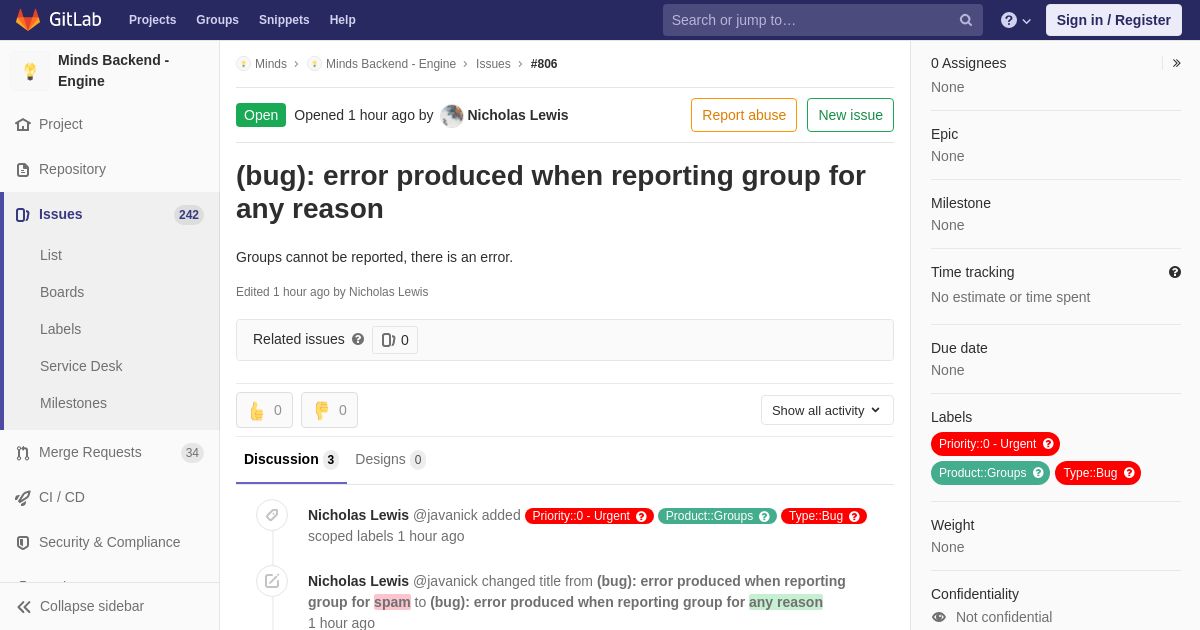Give a thumbs up reaction

(x=264, y=410)
